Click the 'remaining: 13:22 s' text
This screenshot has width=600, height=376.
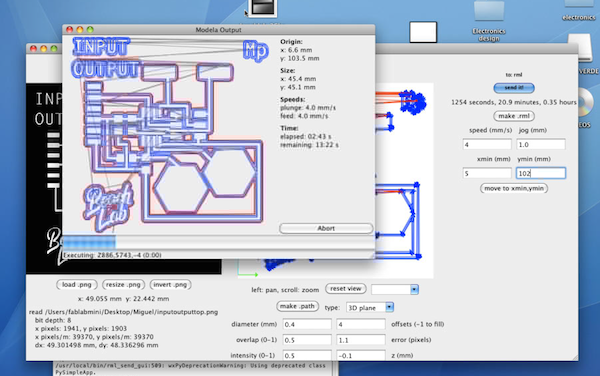click(309, 145)
